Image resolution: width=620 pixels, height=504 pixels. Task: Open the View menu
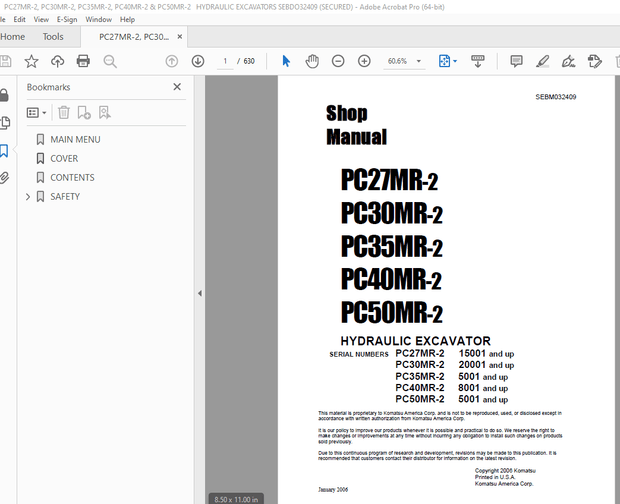pos(41,19)
